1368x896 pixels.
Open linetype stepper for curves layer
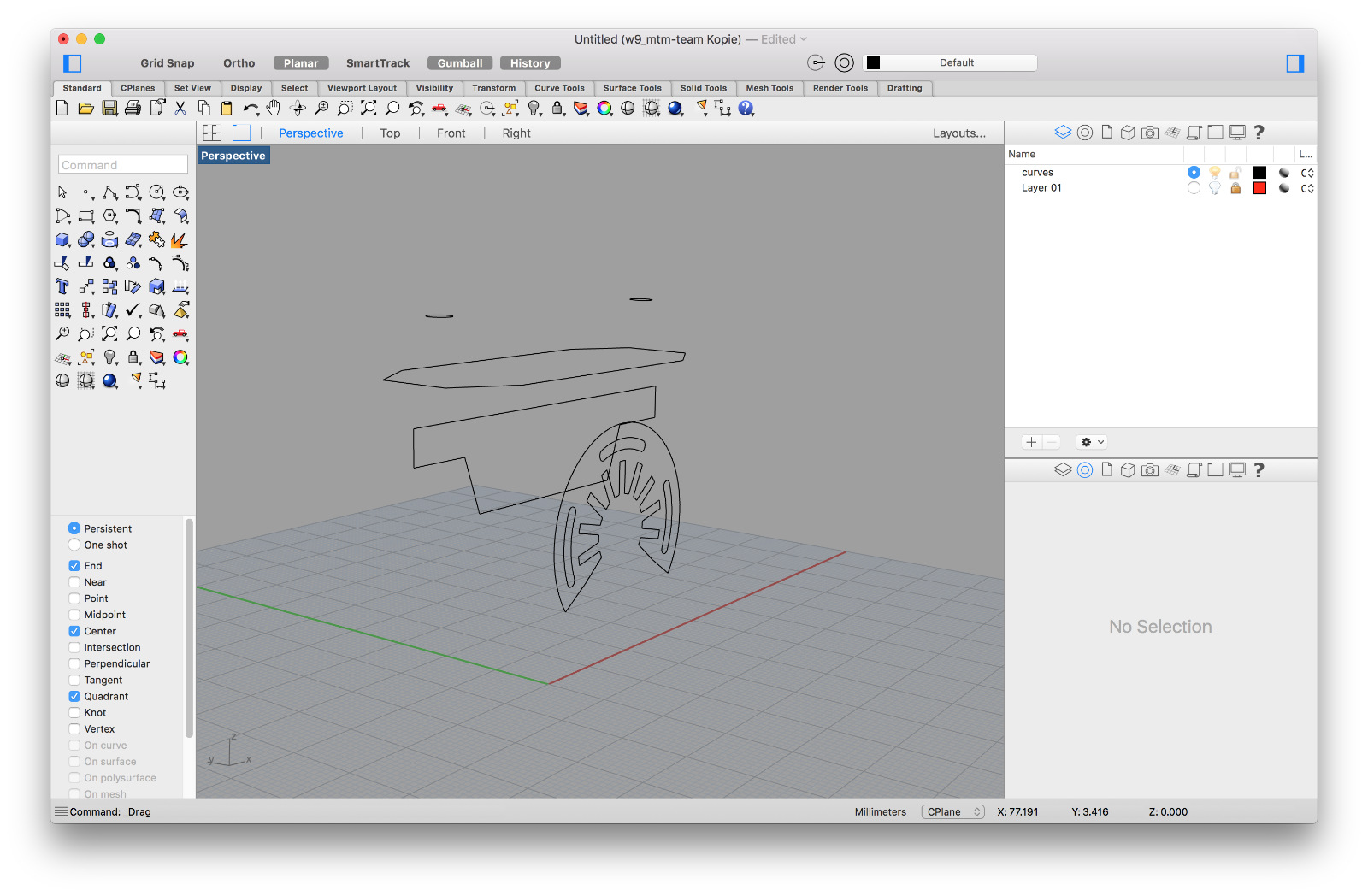tap(1307, 173)
